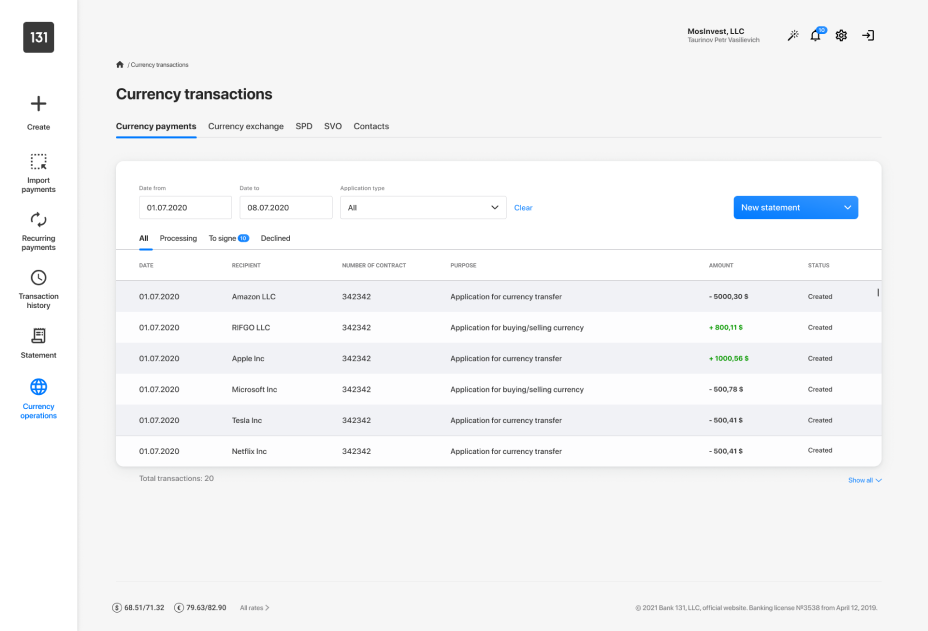
Task: Open the Application type dropdown
Action: click(423, 208)
